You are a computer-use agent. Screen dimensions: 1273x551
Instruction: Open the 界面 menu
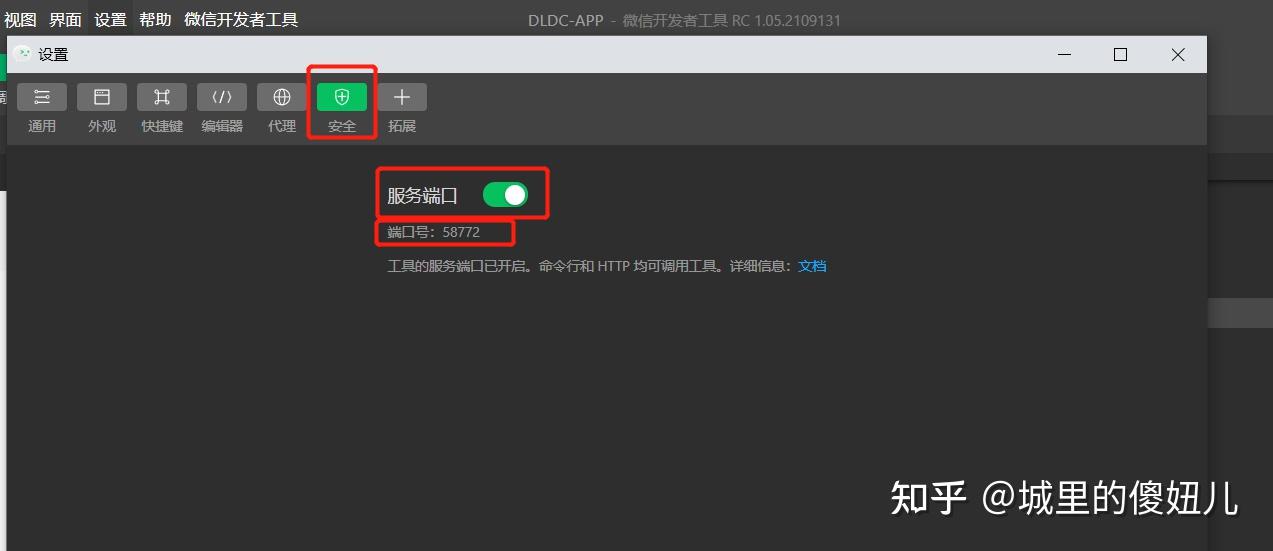[x=66, y=20]
